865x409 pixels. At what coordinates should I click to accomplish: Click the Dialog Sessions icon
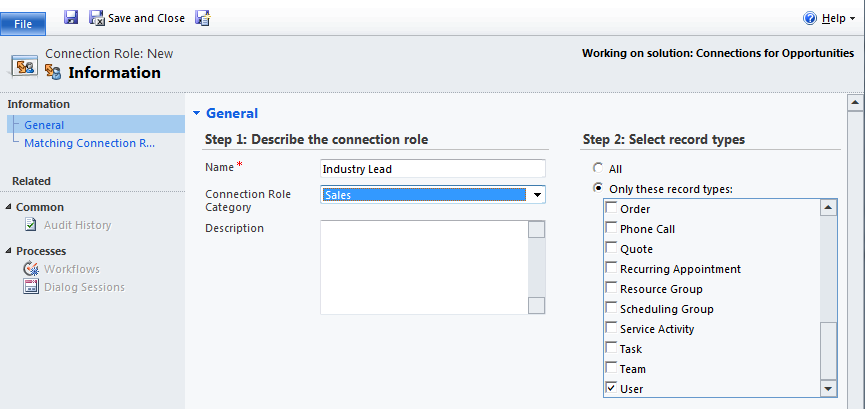pos(31,287)
